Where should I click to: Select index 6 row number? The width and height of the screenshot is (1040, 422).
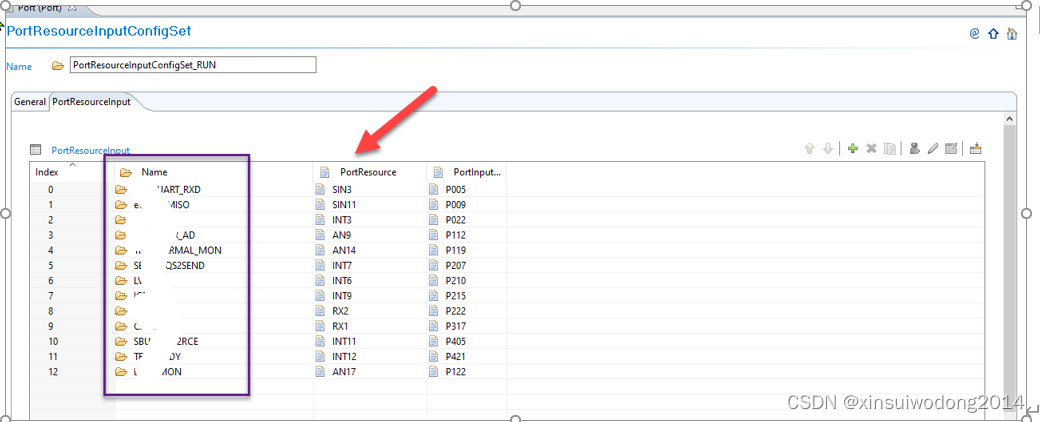[x=51, y=281]
